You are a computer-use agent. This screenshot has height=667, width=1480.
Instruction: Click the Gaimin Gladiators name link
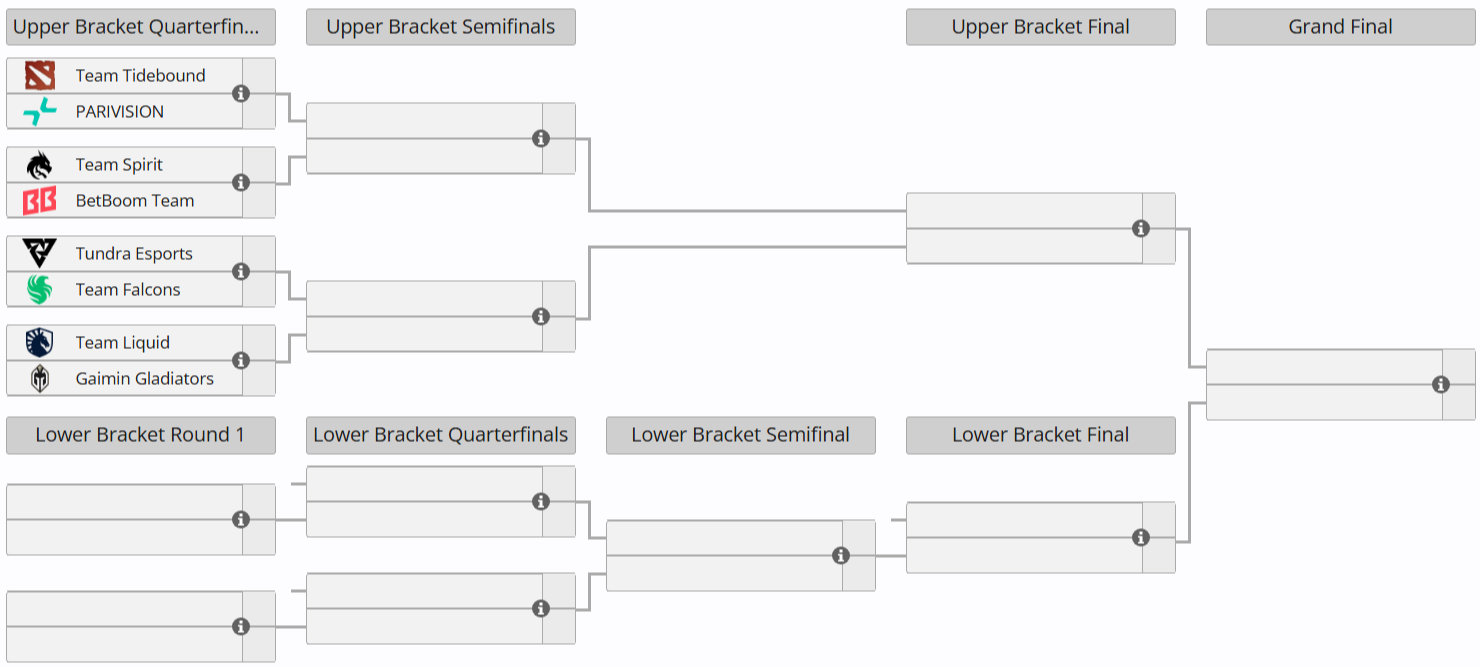(x=145, y=379)
